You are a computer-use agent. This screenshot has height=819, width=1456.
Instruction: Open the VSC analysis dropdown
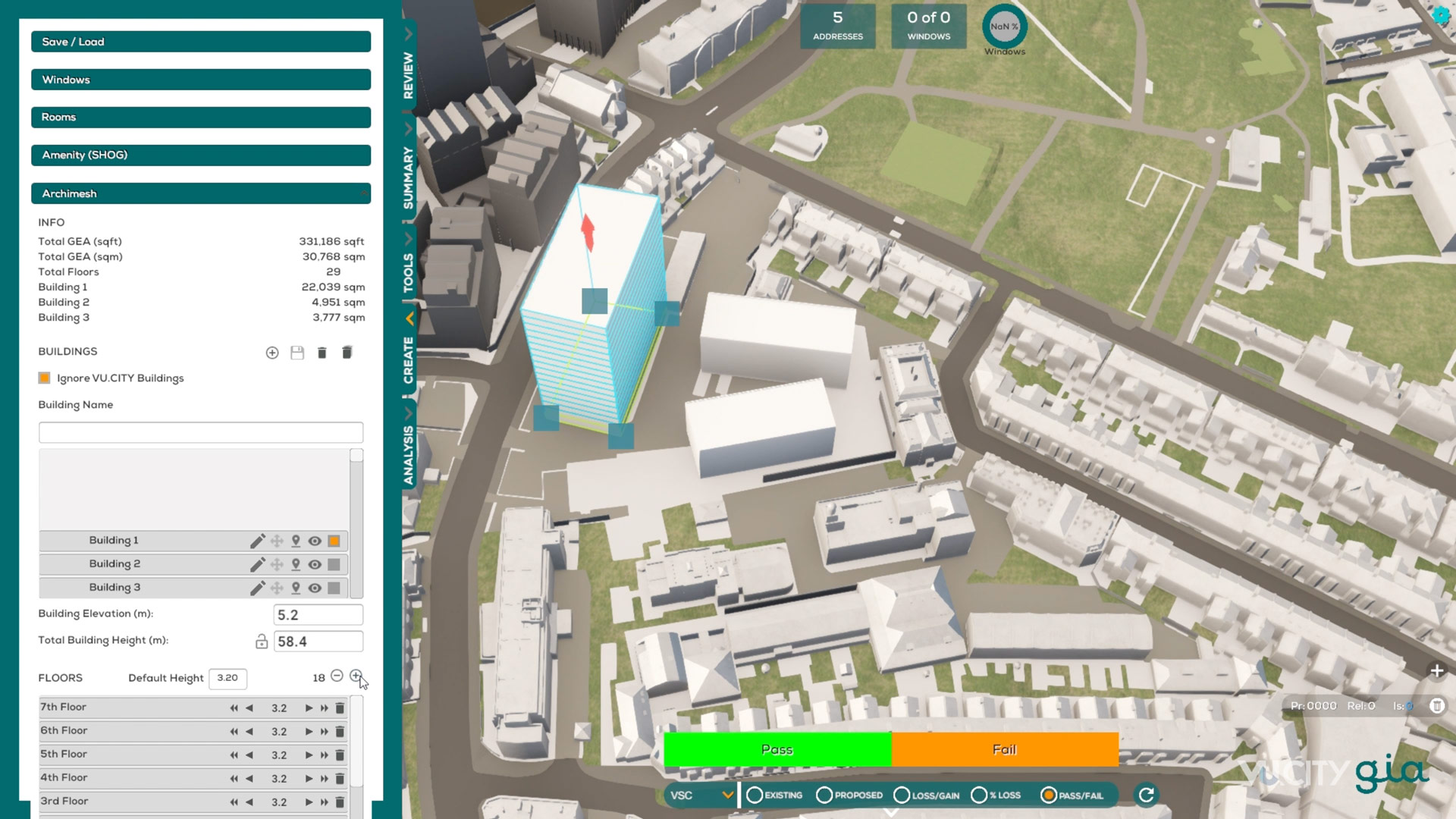click(701, 795)
